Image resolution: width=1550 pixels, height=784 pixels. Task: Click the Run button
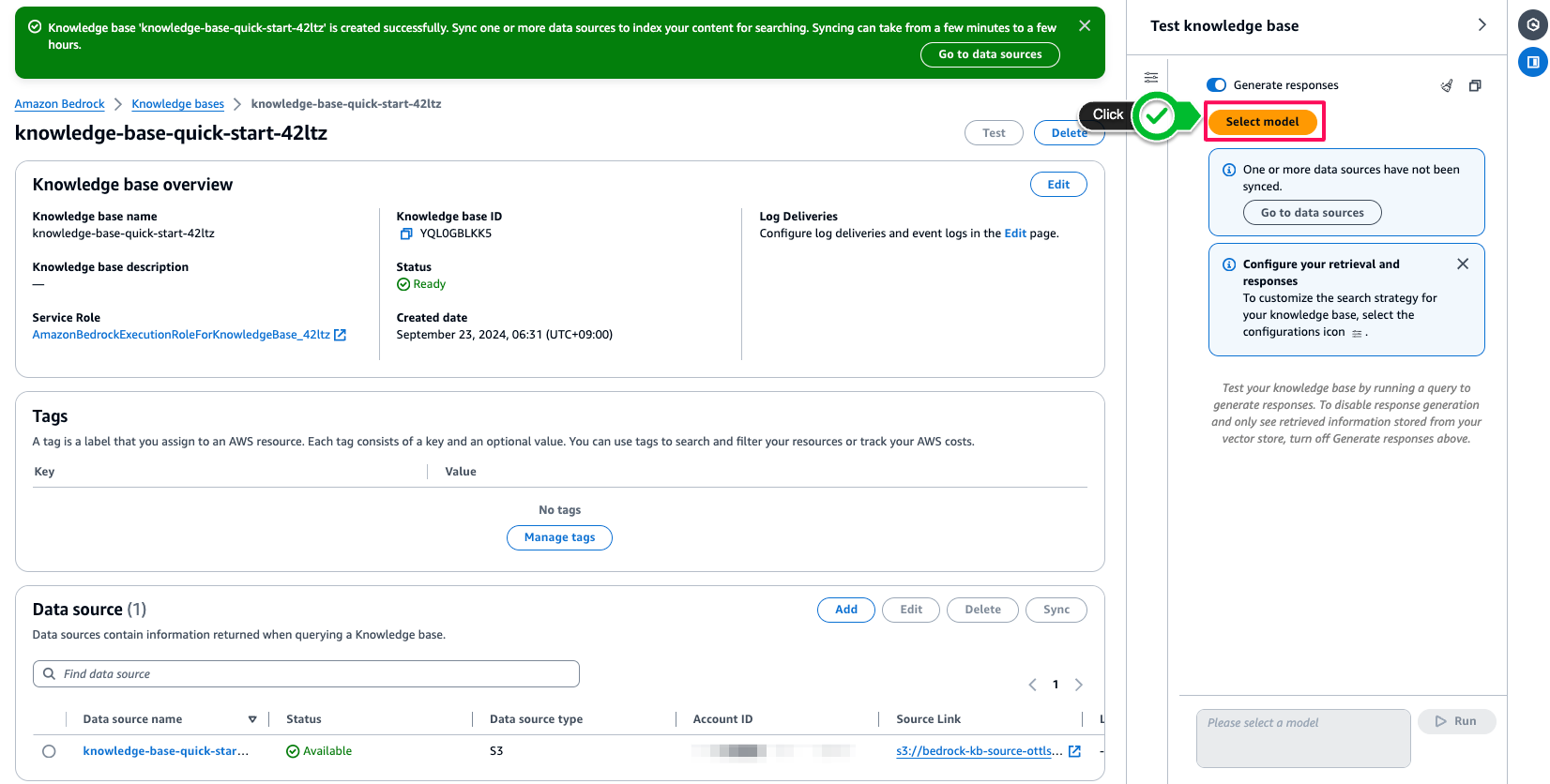1456,721
